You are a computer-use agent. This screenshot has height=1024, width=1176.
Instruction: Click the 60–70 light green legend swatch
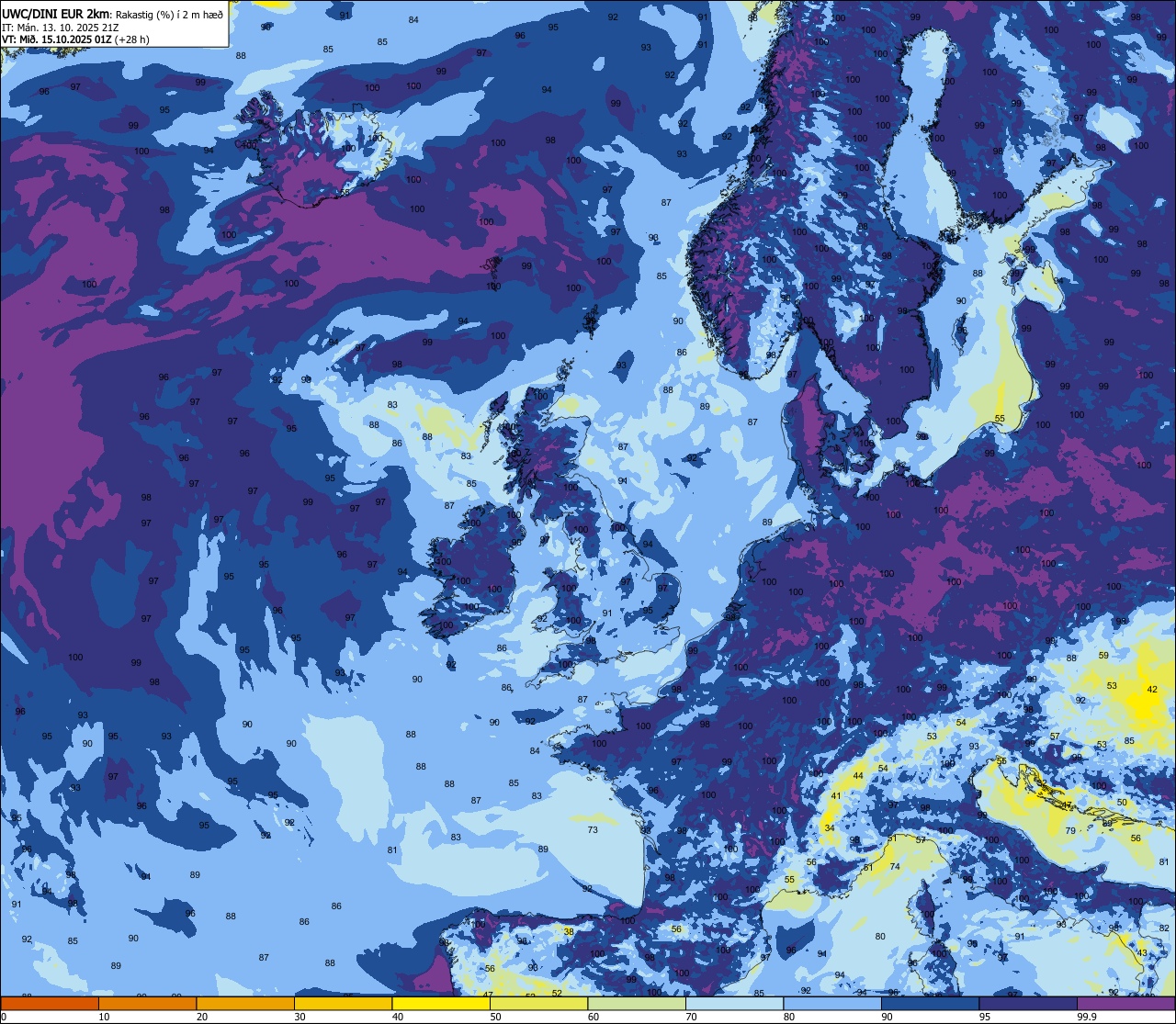click(x=637, y=1003)
